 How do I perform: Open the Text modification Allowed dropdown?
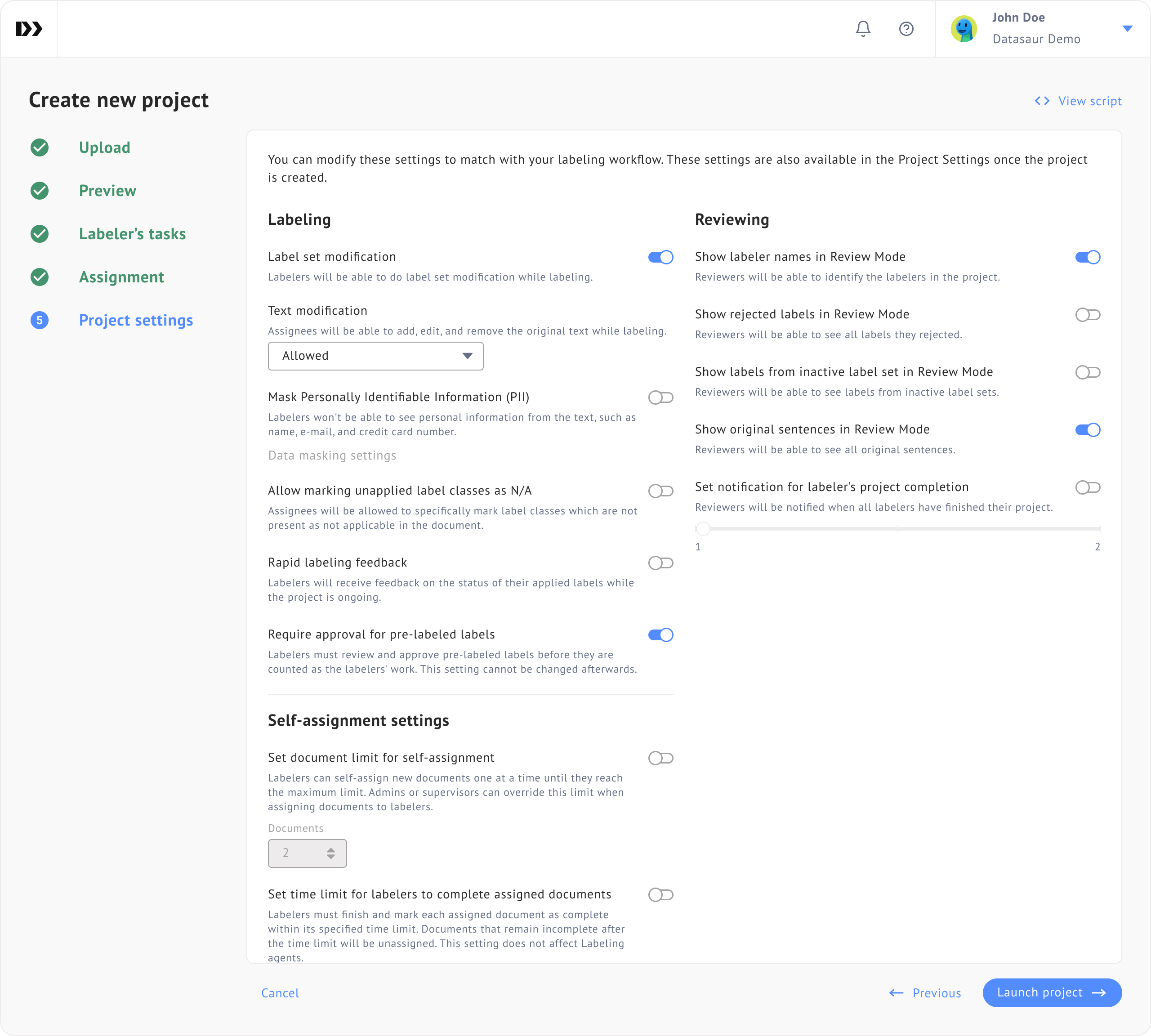point(376,356)
